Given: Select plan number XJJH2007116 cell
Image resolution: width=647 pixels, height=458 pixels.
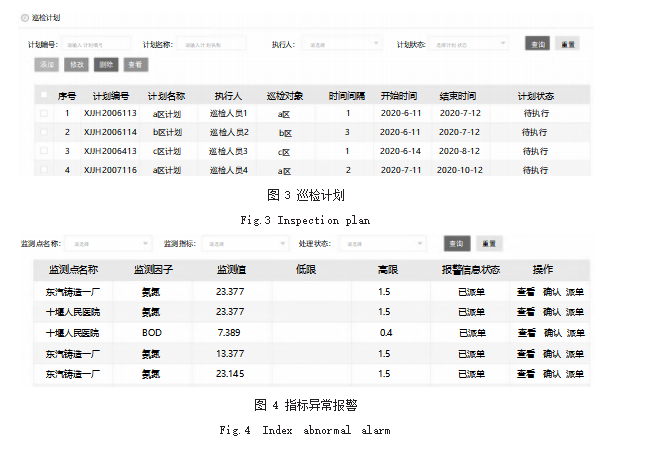Looking at the screenshot, I should [110, 170].
